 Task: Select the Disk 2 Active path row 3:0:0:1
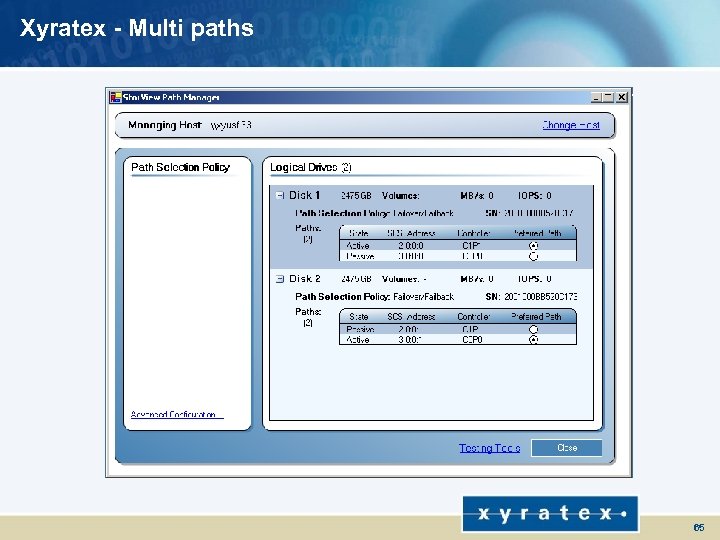(x=458, y=340)
